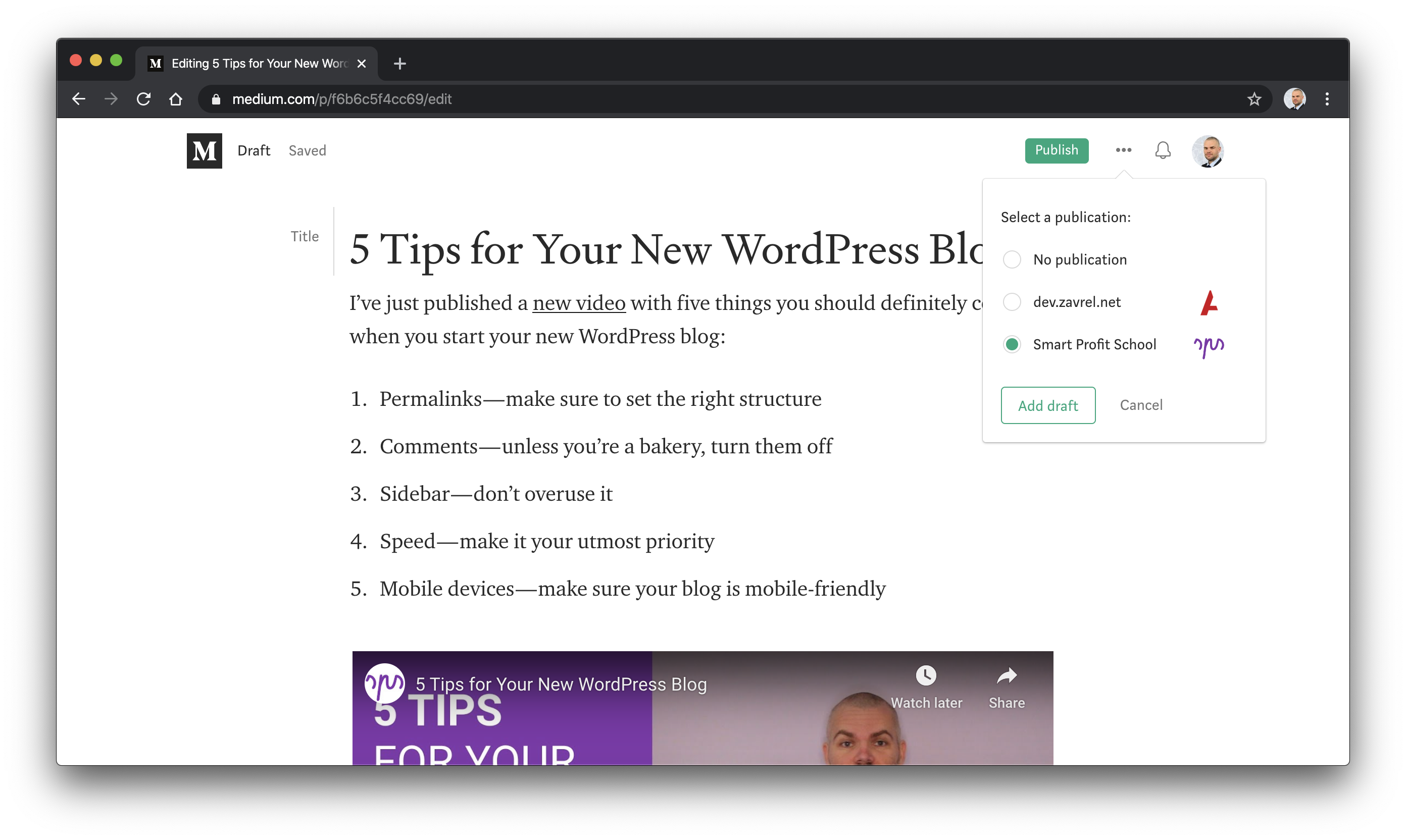
Task: Click the Medium M logo
Action: [x=204, y=150]
